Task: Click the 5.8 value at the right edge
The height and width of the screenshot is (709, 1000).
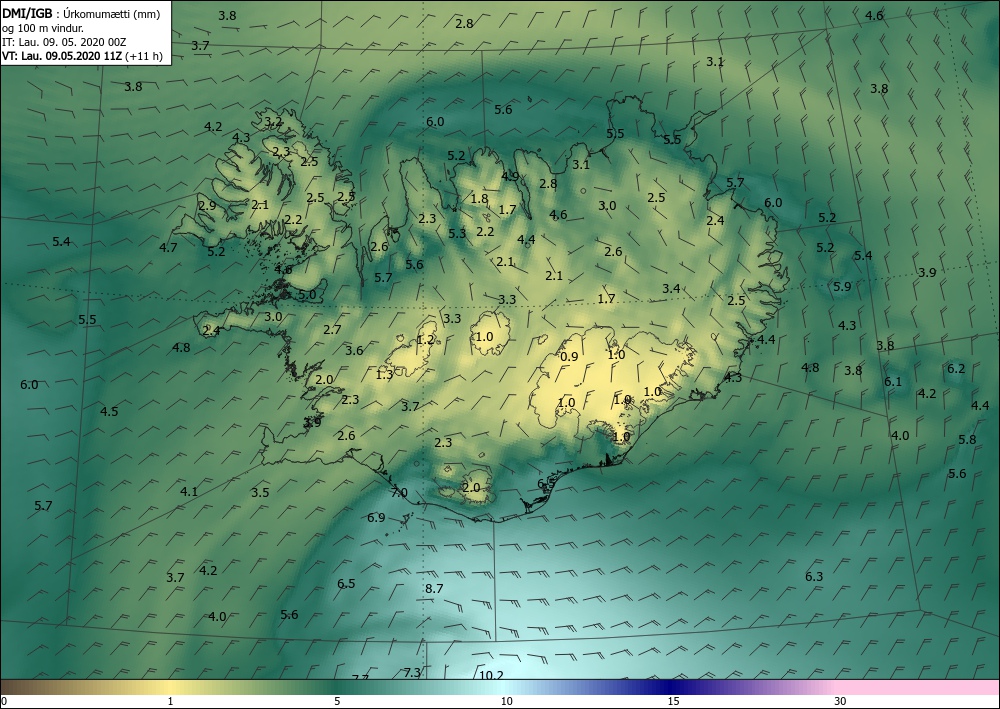Action: 967,439
